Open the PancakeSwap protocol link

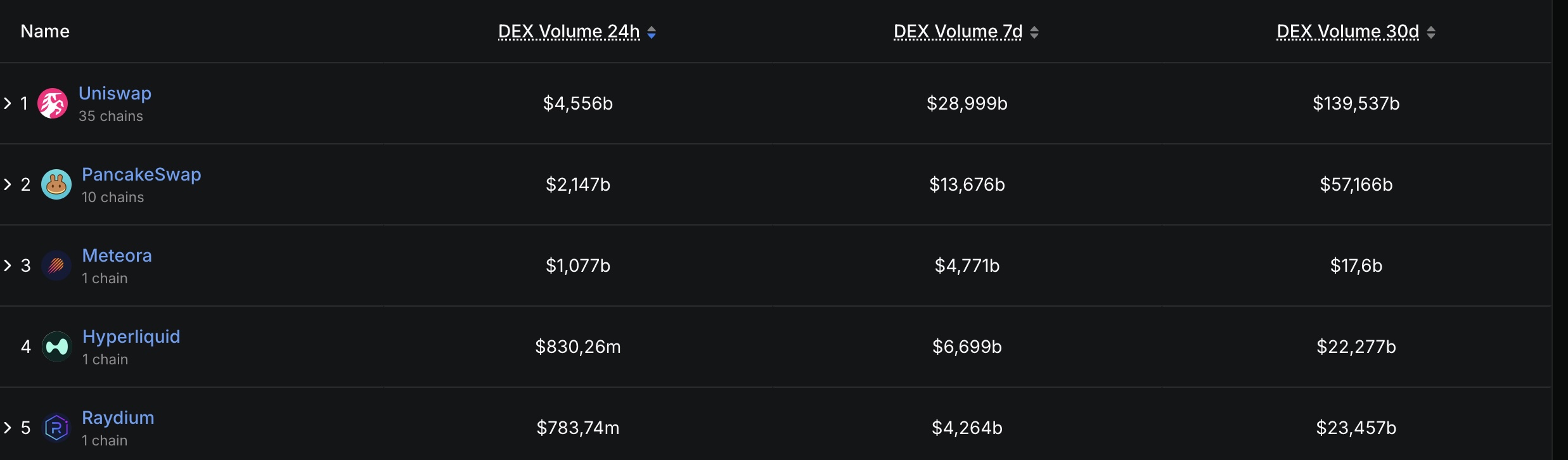pyautogui.click(x=141, y=174)
